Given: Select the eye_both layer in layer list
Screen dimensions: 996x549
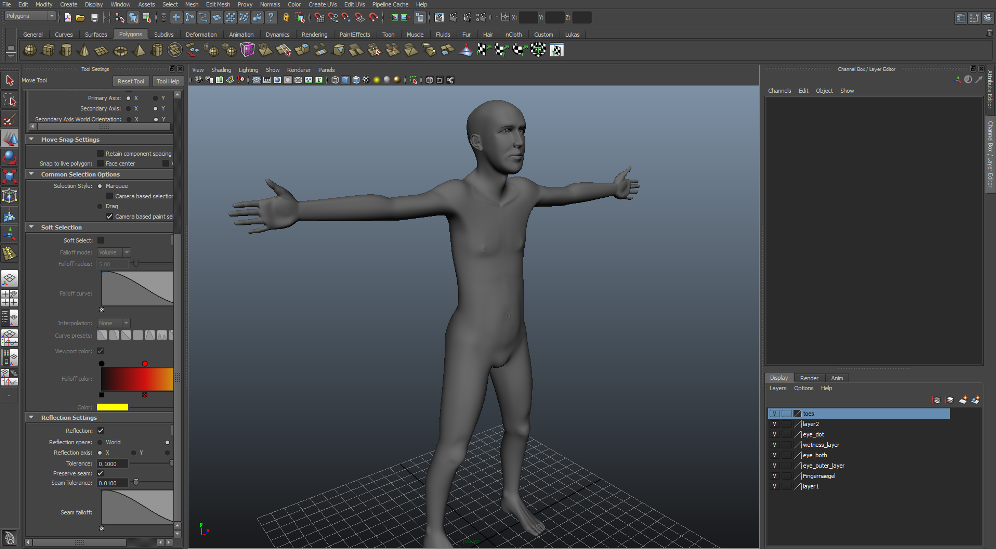Looking at the screenshot, I should coord(814,455).
